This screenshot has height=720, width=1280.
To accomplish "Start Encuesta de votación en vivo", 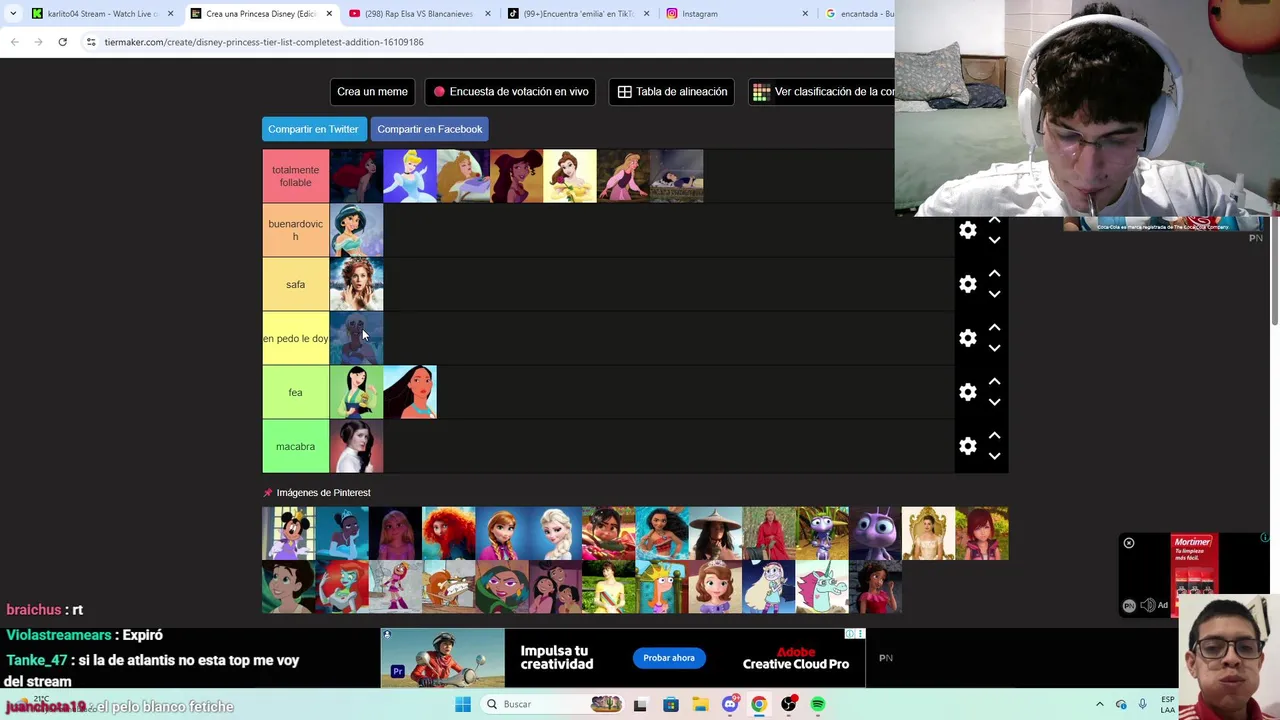I will coord(510,91).
